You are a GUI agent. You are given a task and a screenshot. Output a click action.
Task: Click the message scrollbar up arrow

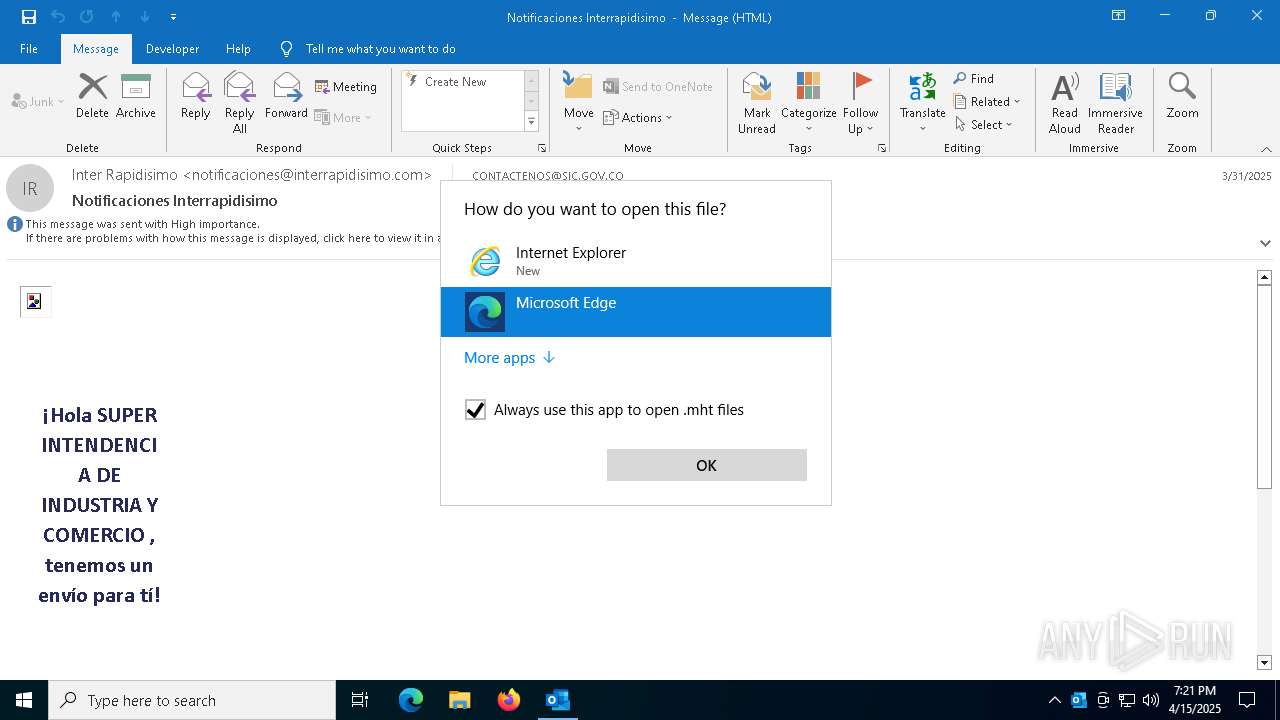pyautogui.click(x=1264, y=277)
